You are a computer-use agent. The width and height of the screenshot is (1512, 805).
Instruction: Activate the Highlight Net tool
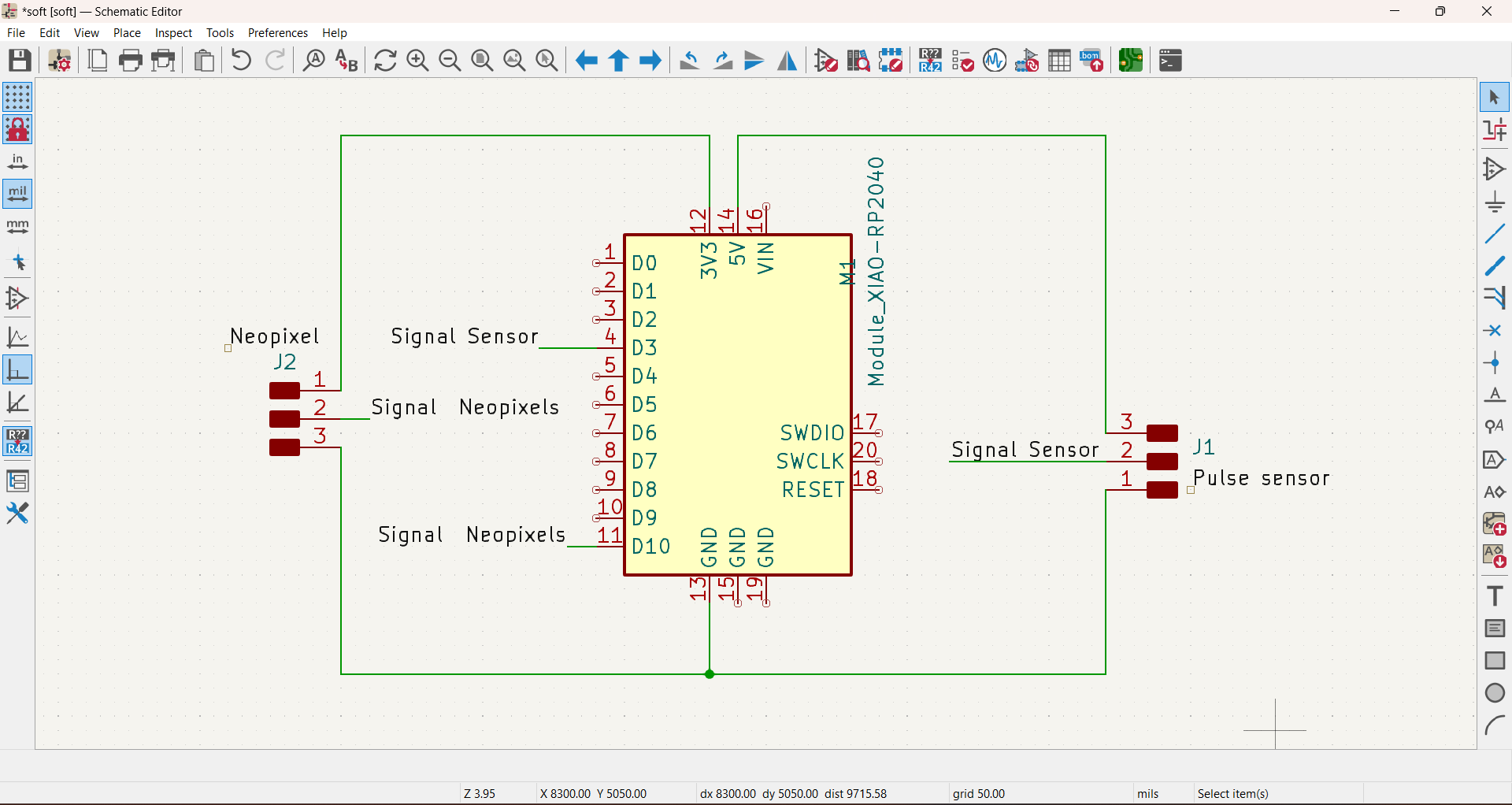[1495, 130]
